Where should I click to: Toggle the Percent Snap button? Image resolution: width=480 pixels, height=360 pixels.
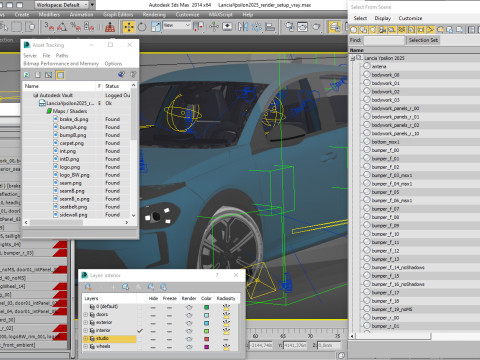coord(75,27)
